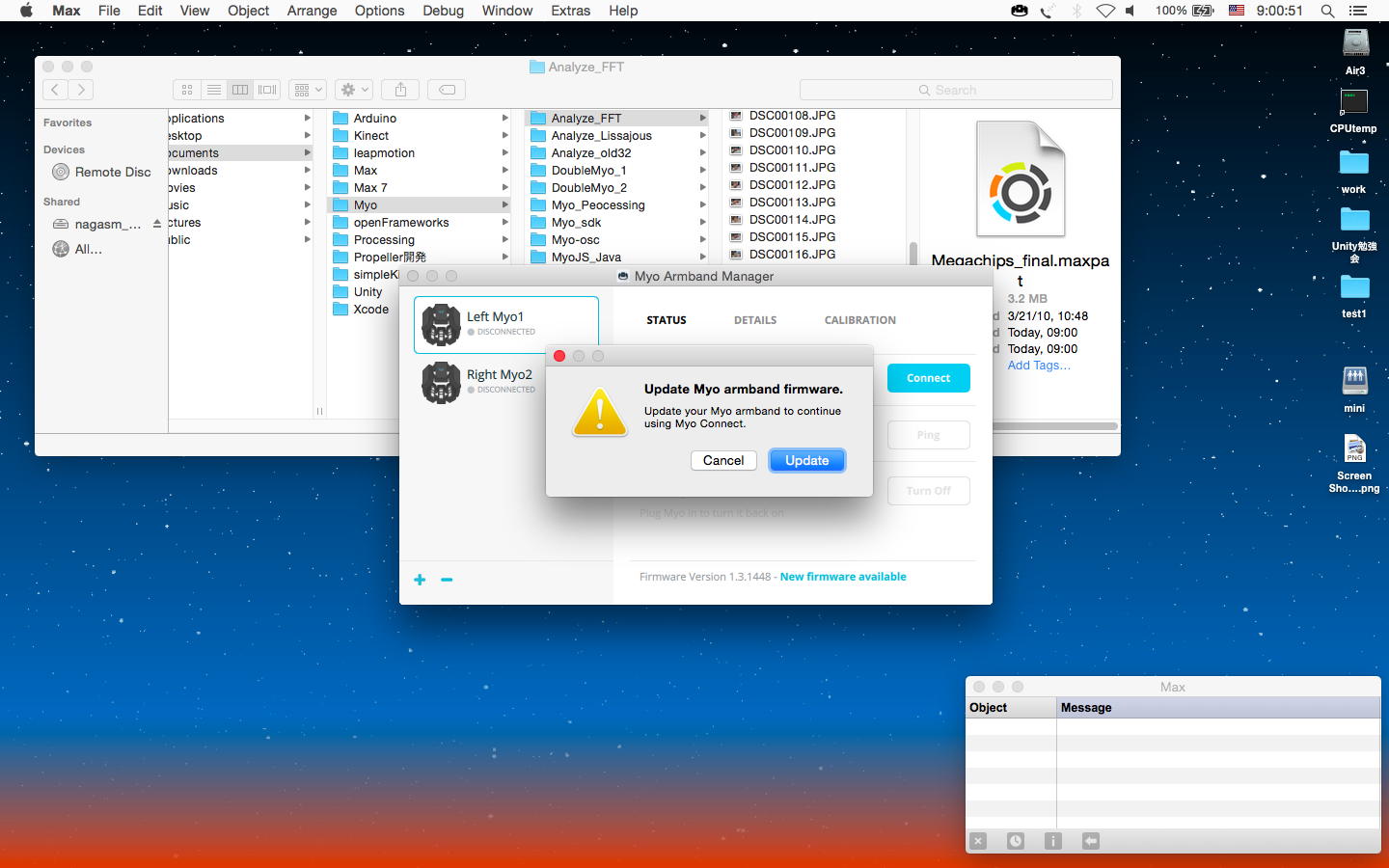This screenshot has height=868, width=1389.
Task: Cancel the firmware update dialog
Action: point(723,461)
